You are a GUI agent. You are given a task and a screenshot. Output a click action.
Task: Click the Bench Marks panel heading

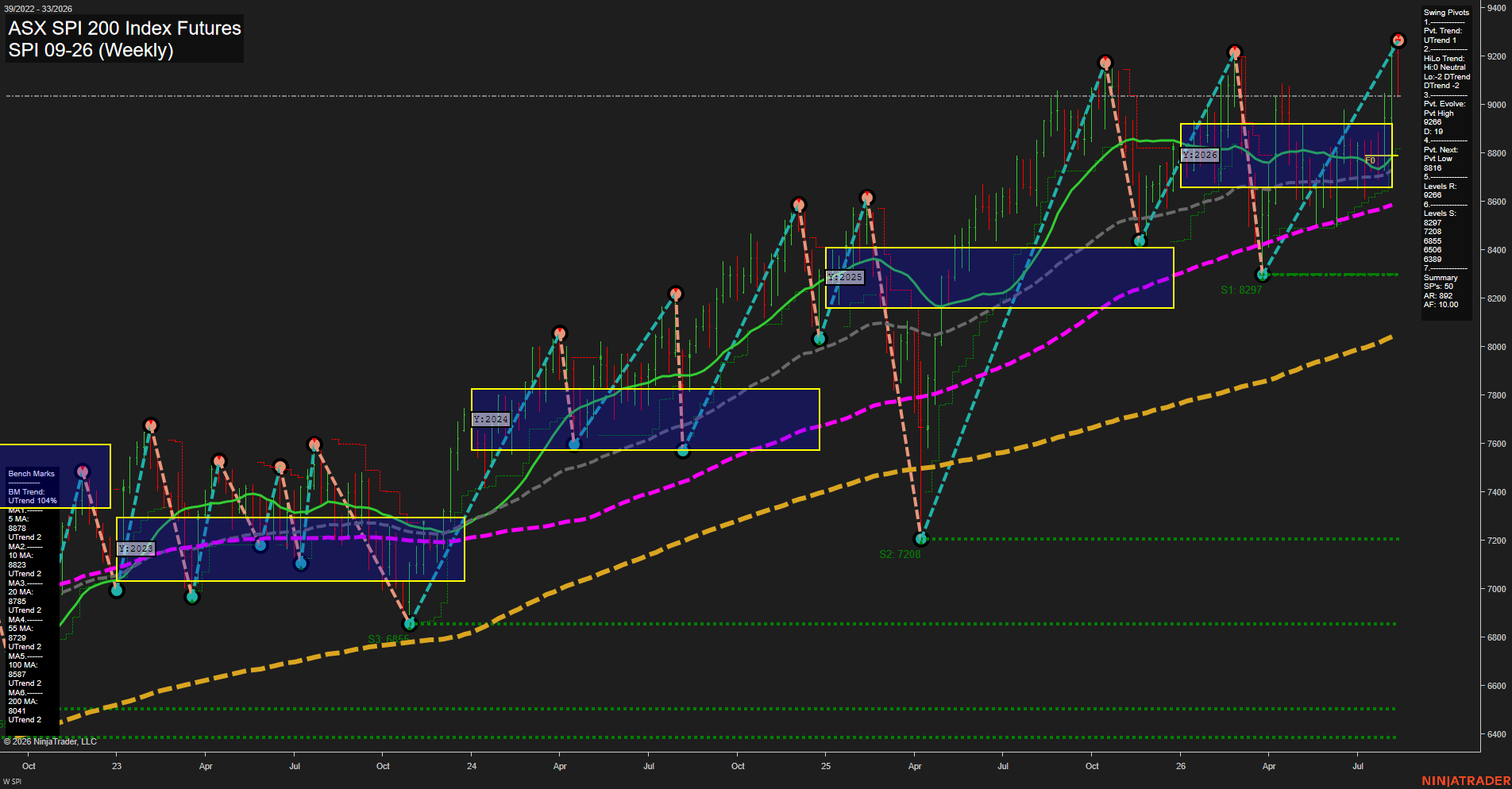coord(32,474)
